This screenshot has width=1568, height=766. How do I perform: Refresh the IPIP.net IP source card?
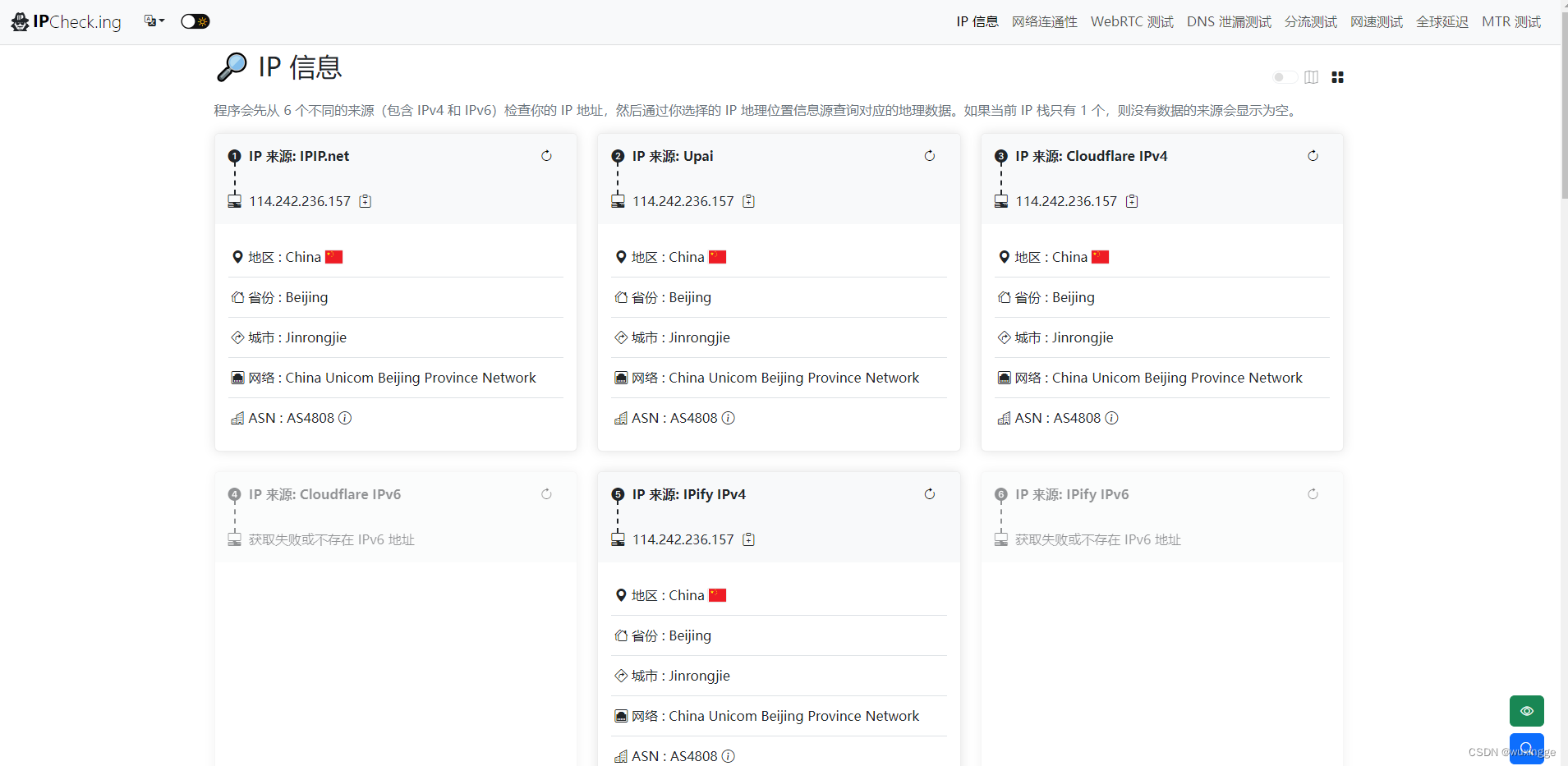[x=546, y=156]
